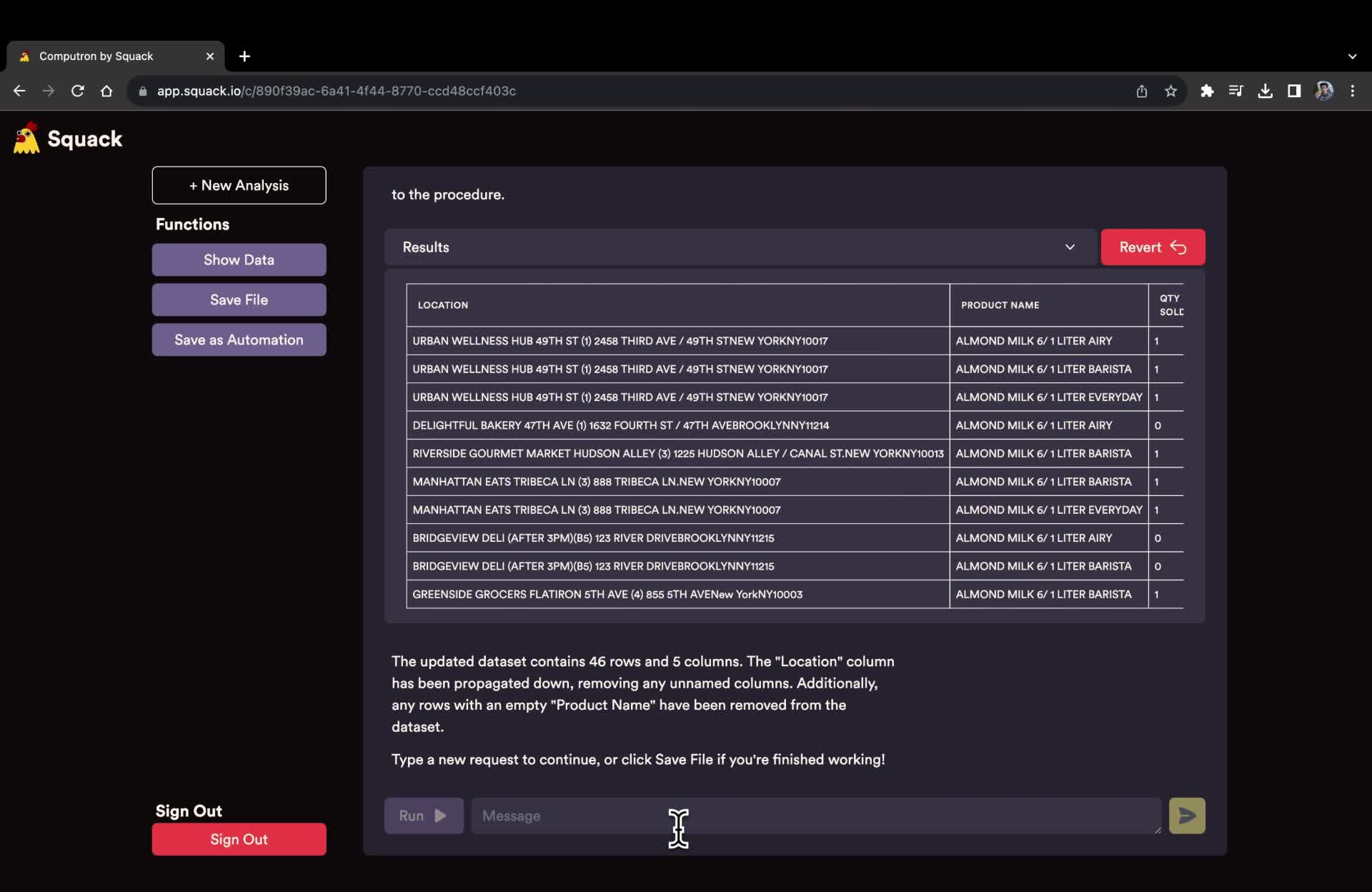Image resolution: width=1372 pixels, height=892 pixels.
Task: Open the Chrome three-dot menu
Action: click(x=1352, y=91)
